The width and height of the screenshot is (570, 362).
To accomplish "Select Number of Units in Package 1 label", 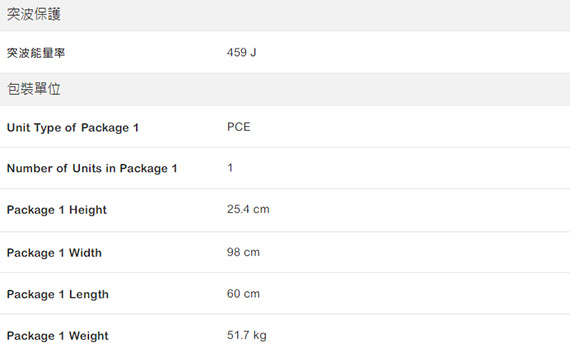I will (92, 168).
